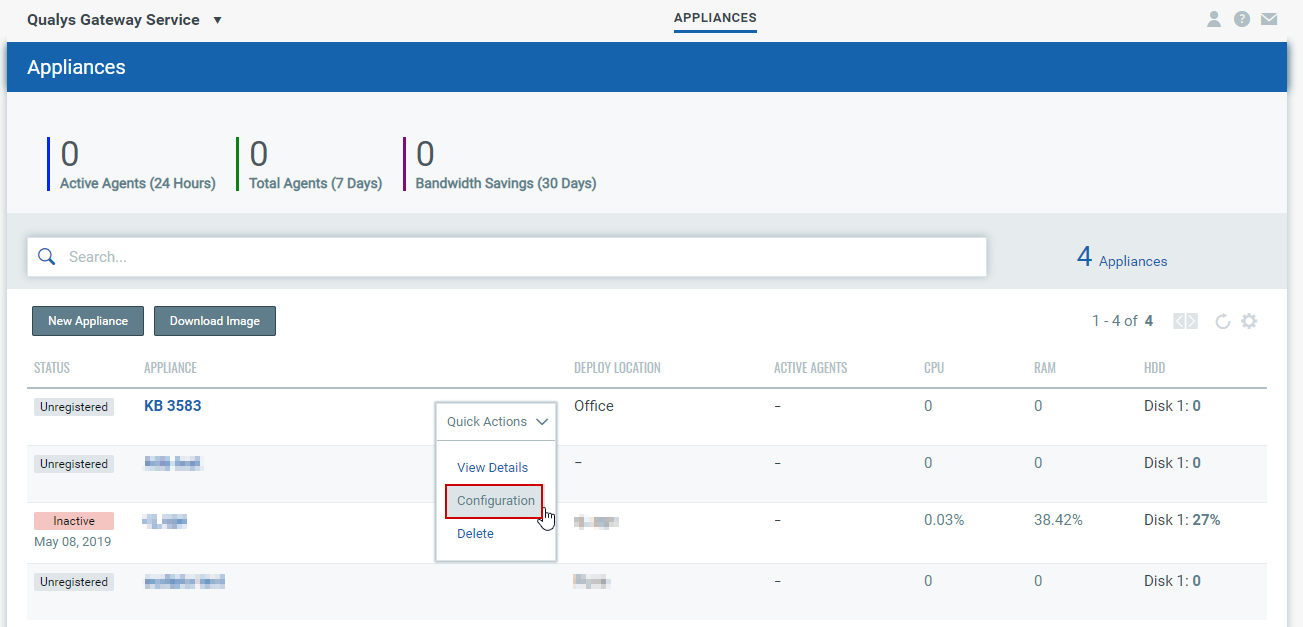Select Configuration from Quick Actions
Viewport: 1303px width, 627px height.
[493, 500]
